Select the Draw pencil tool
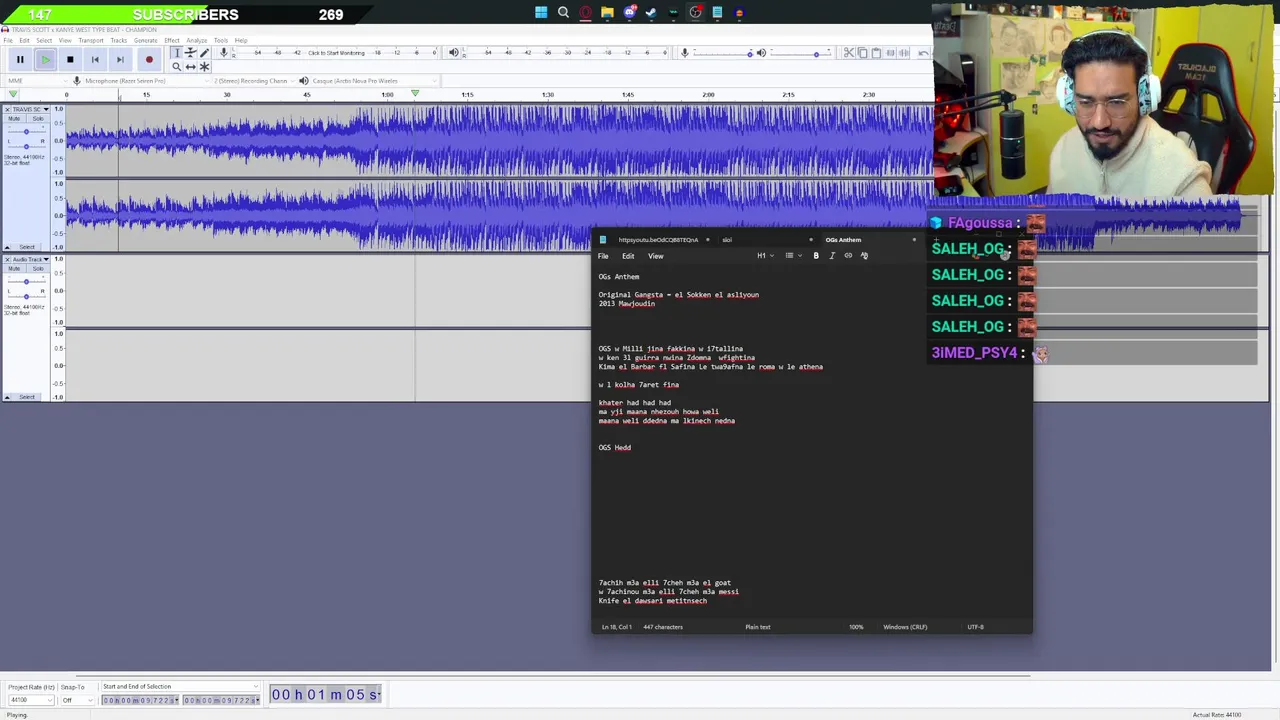The width and height of the screenshot is (1280, 720). pos(204,52)
